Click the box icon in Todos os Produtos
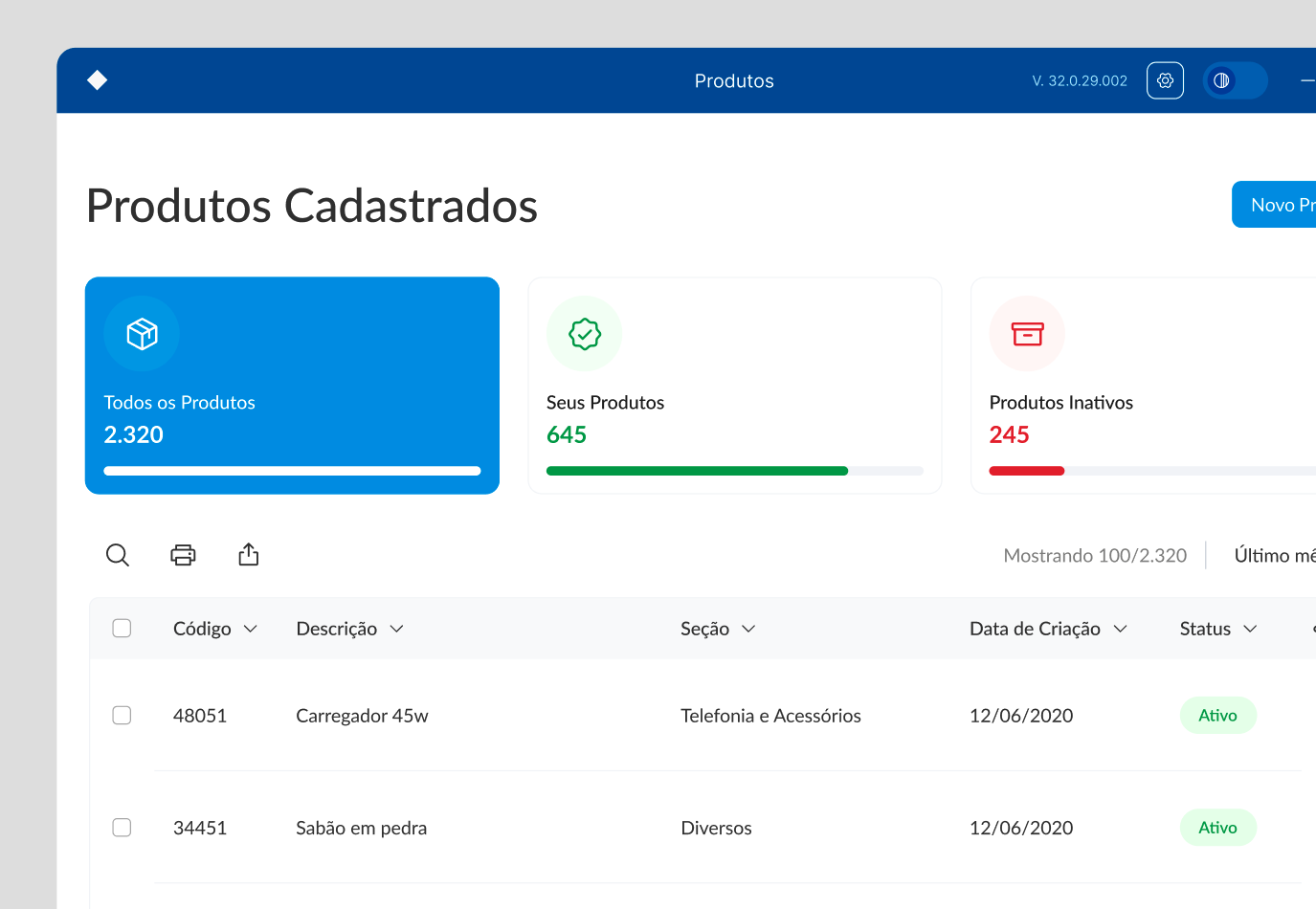This screenshot has width=1316, height=909. pyautogui.click(x=142, y=334)
